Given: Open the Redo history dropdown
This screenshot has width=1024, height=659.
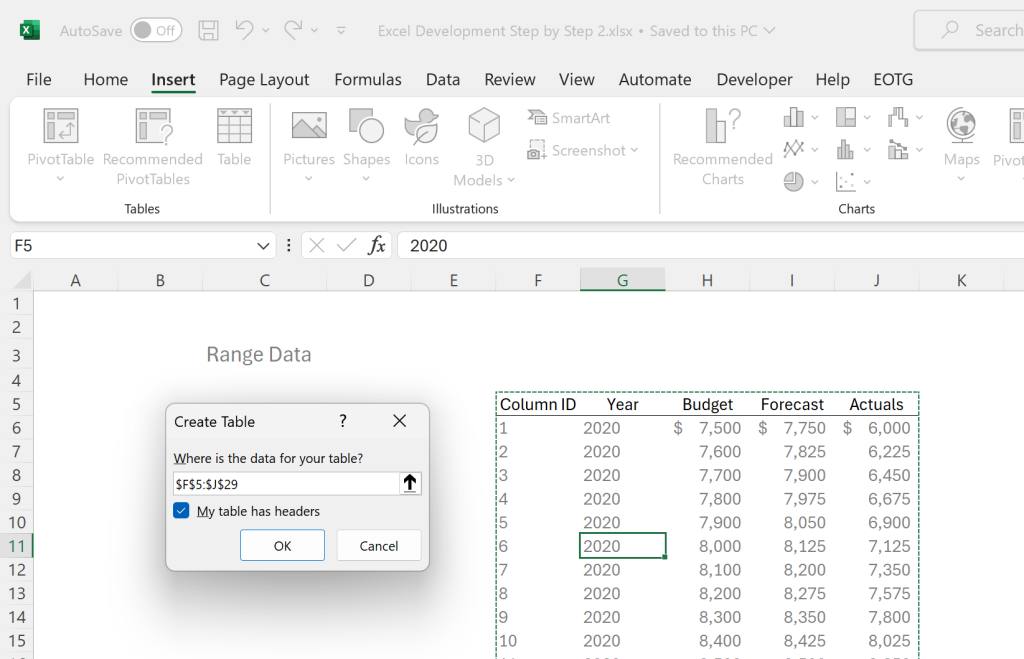Looking at the screenshot, I should tap(315, 31).
